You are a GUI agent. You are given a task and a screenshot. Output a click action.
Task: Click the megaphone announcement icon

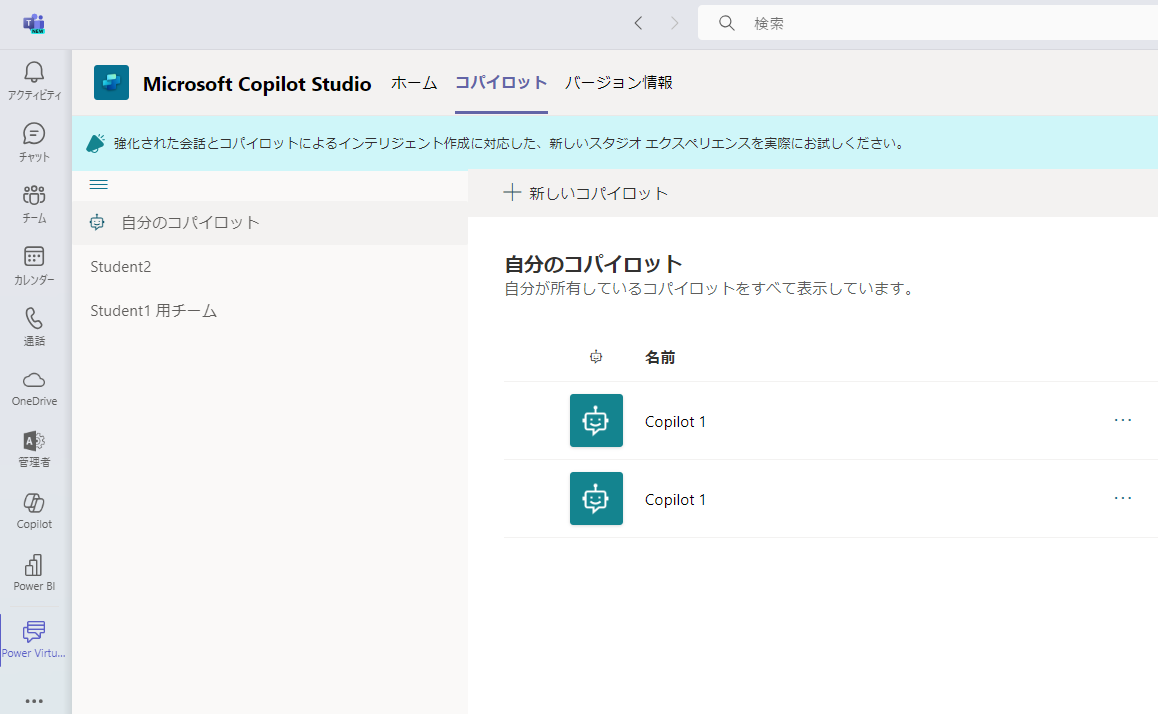95,143
